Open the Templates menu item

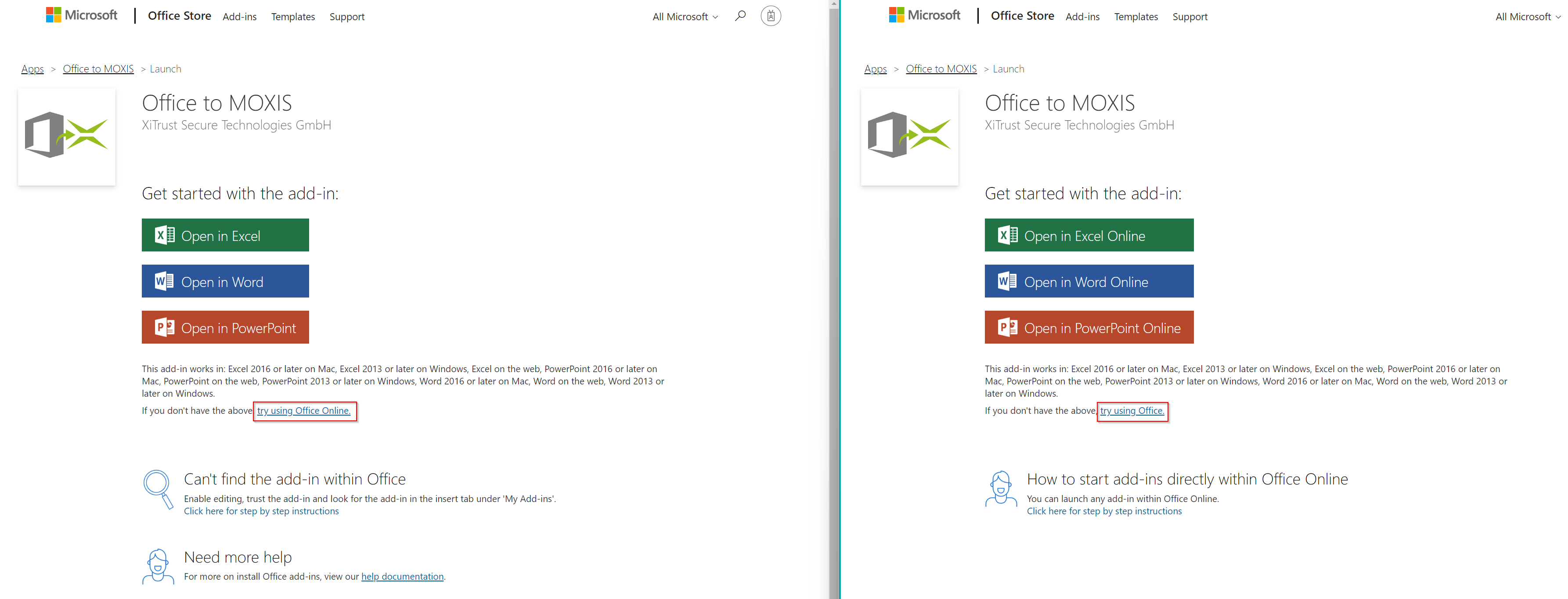point(293,16)
